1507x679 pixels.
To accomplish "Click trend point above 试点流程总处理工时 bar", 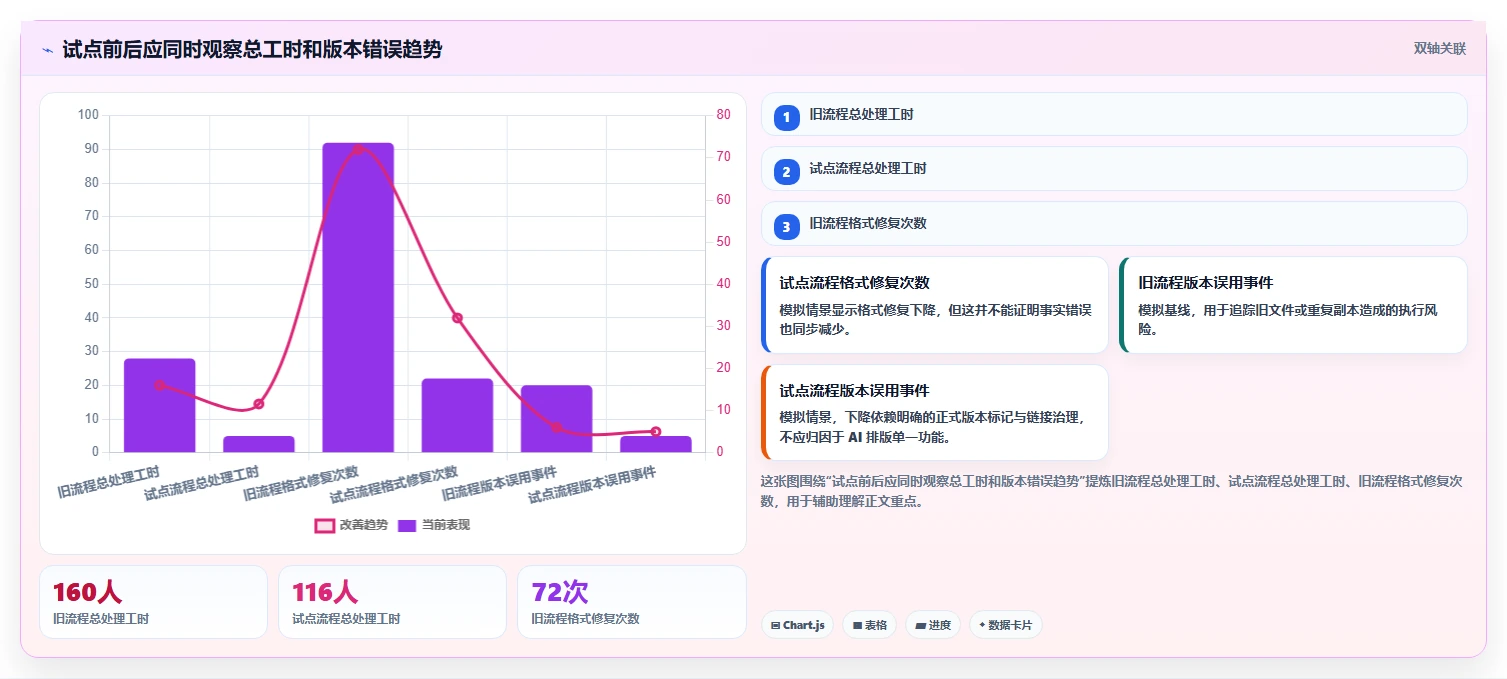I will [x=259, y=404].
